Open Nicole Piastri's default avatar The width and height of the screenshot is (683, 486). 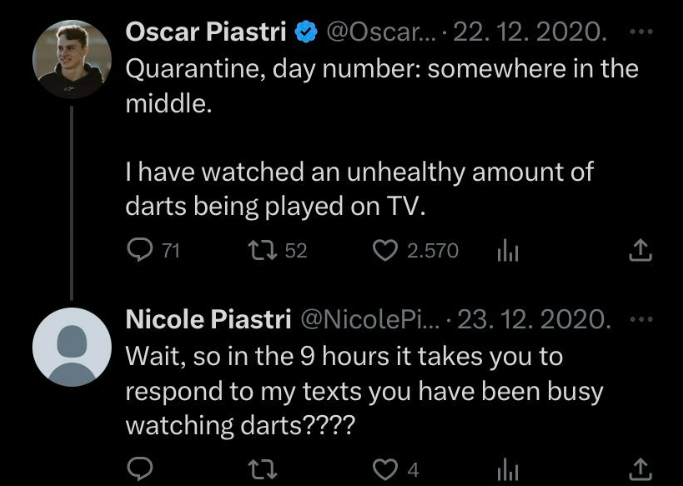tap(72, 347)
